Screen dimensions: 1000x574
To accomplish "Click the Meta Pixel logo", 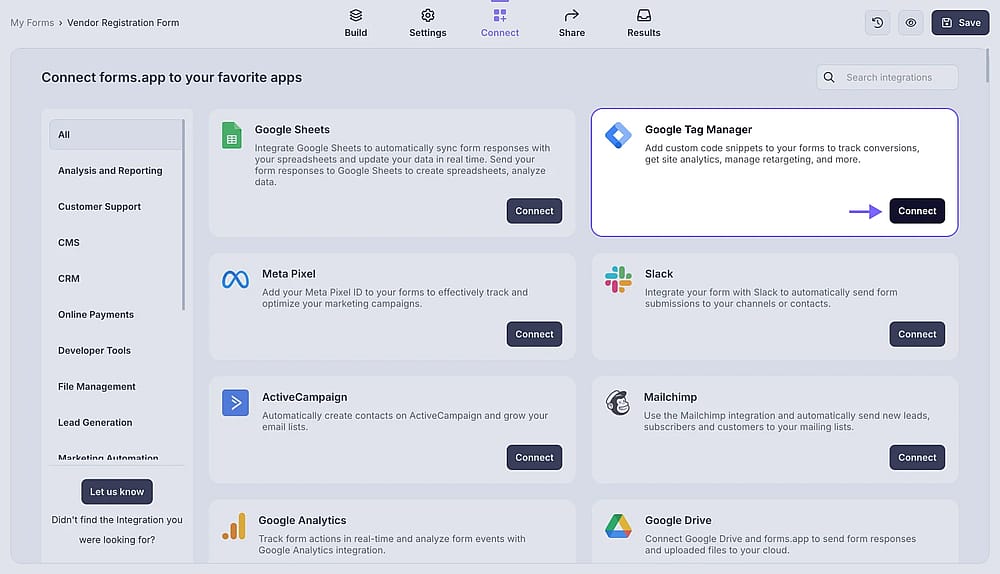I will click(x=235, y=279).
